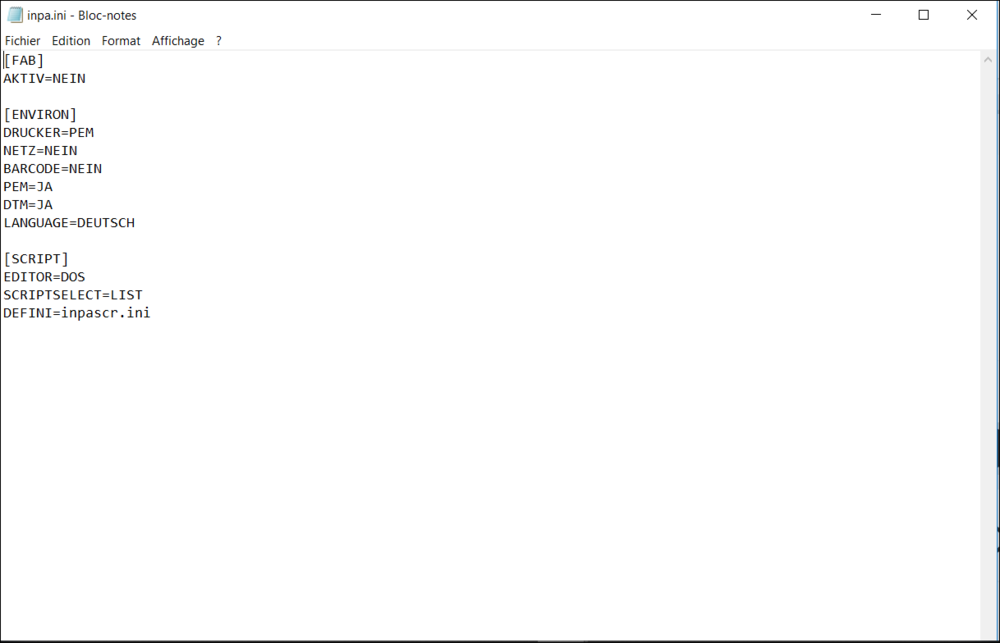Click the BARCODE=NEIN line
The width and height of the screenshot is (1000, 643).
(53, 168)
